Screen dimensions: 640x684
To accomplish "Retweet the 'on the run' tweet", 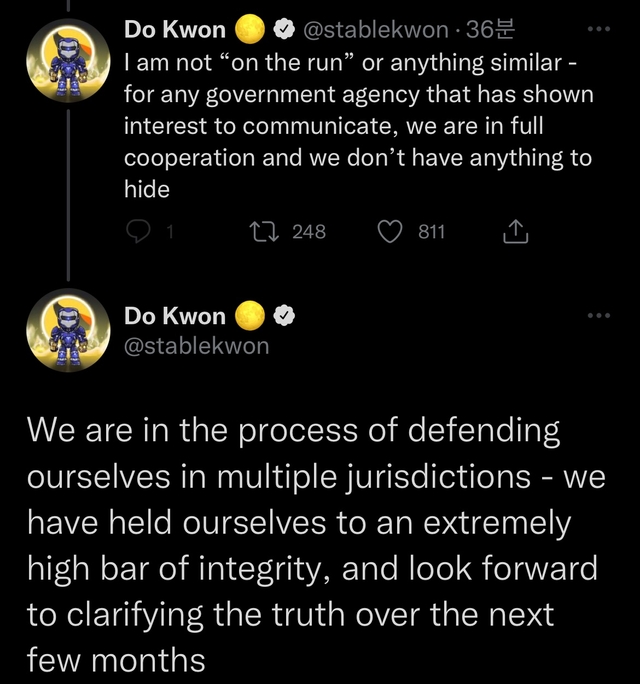I will click(262, 232).
